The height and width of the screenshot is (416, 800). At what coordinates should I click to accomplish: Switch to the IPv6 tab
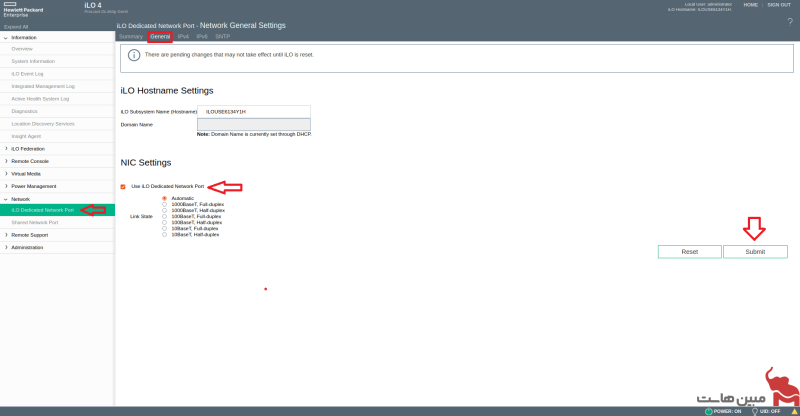[x=202, y=37]
